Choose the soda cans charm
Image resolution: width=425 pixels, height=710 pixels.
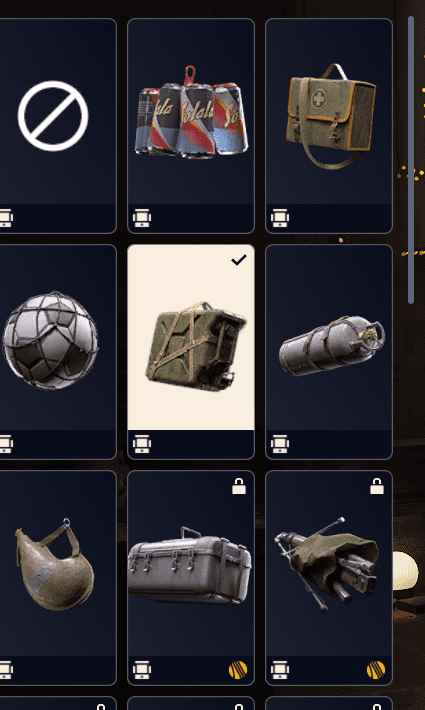pos(191,126)
